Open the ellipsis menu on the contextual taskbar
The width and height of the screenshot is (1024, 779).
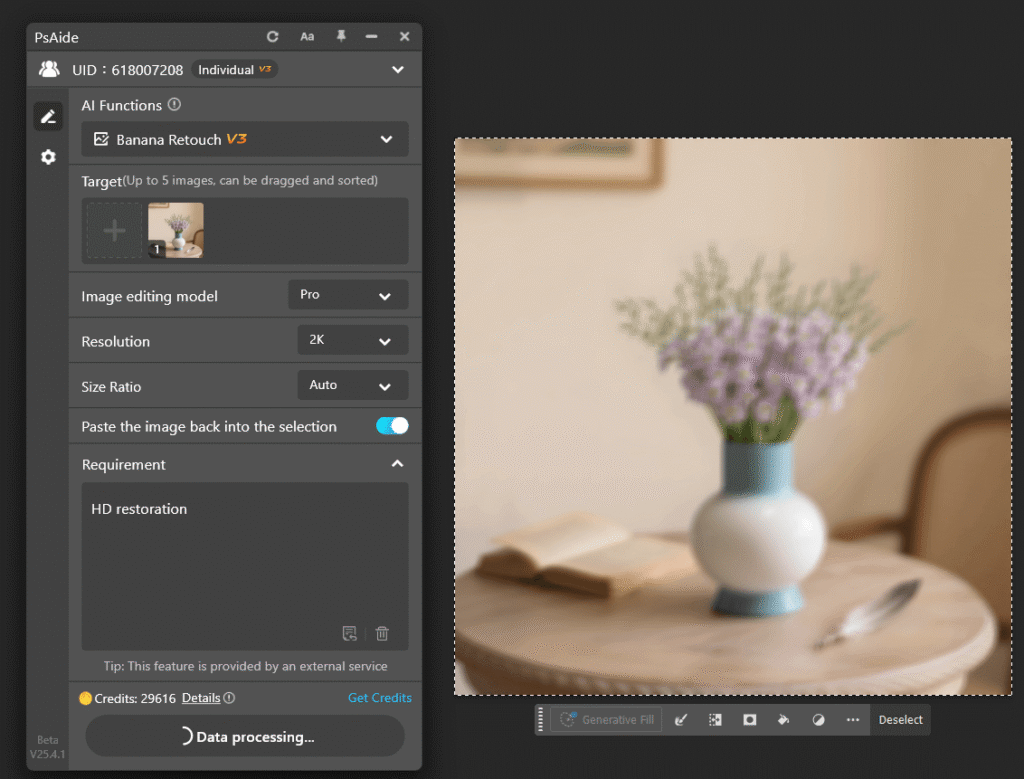(x=852, y=719)
